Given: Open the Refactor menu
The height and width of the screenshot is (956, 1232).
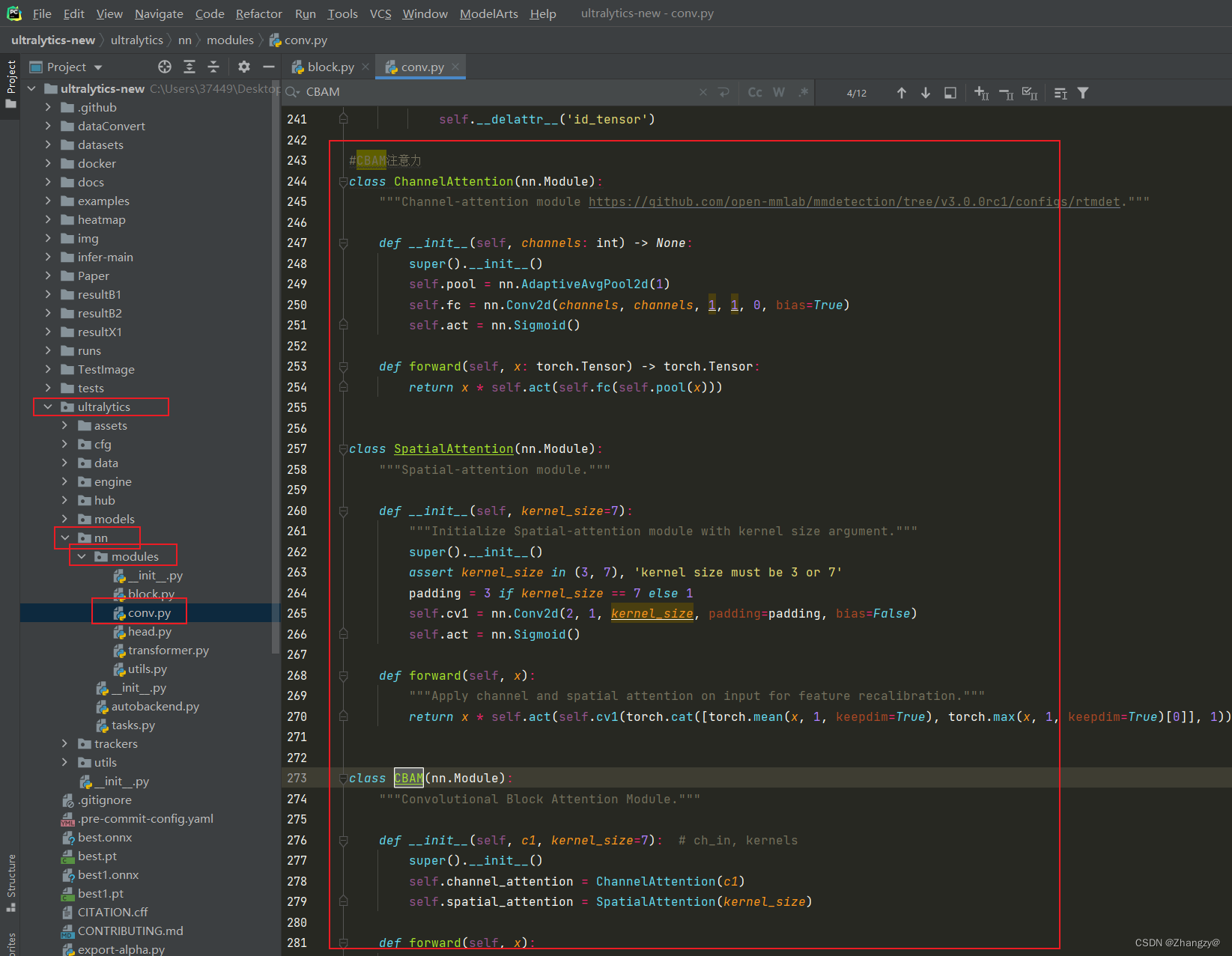Looking at the screenshot, I should point(258,13).
